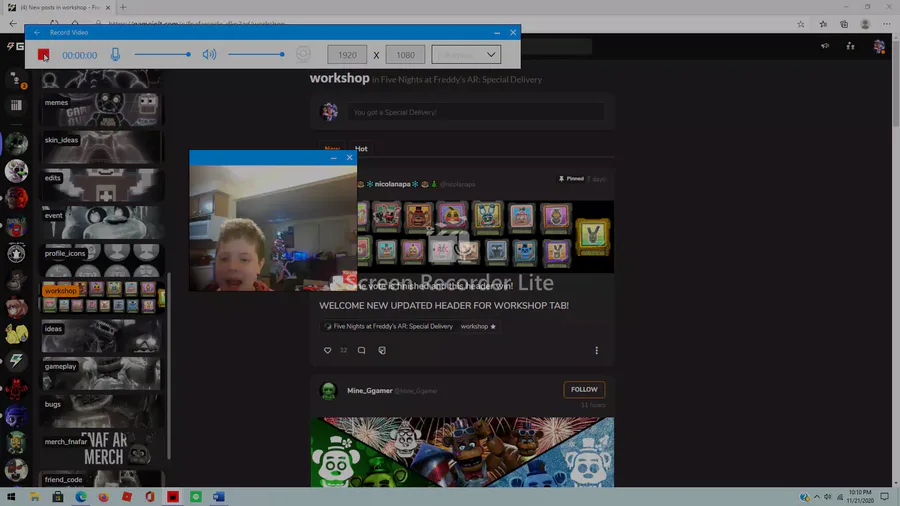900x506 pixels.
Task: Open the pinned post's three-dot menu
Action: point(596,350)
